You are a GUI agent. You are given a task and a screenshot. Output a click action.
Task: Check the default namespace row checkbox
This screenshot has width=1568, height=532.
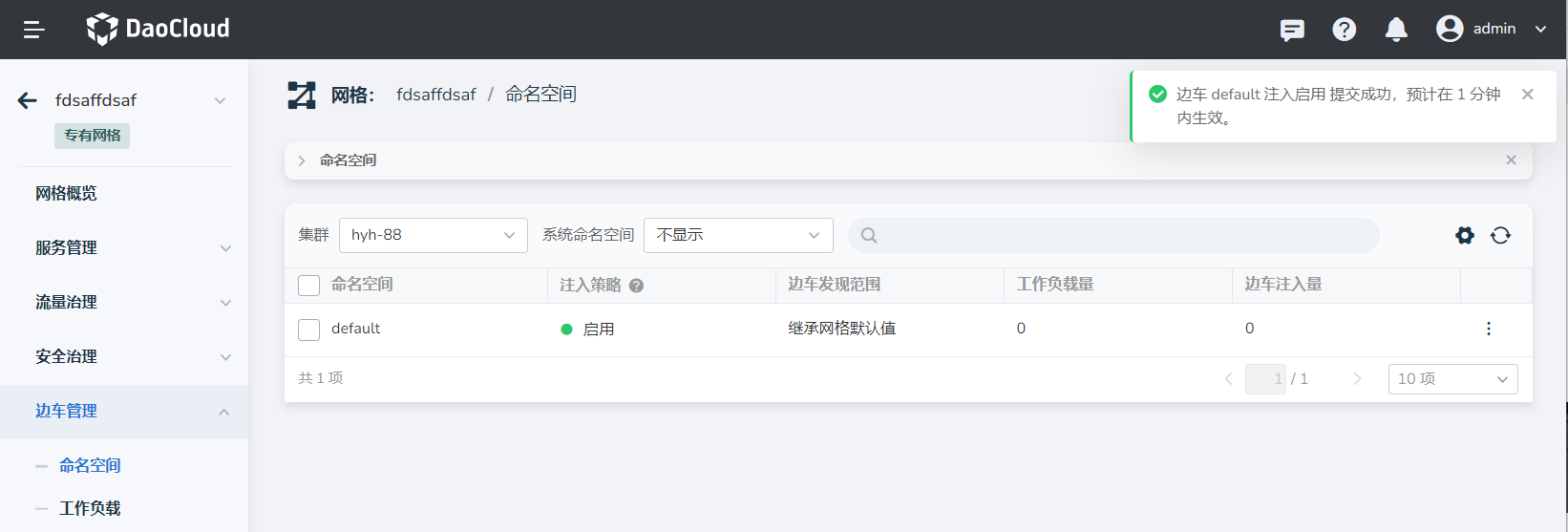pos(308,330)
